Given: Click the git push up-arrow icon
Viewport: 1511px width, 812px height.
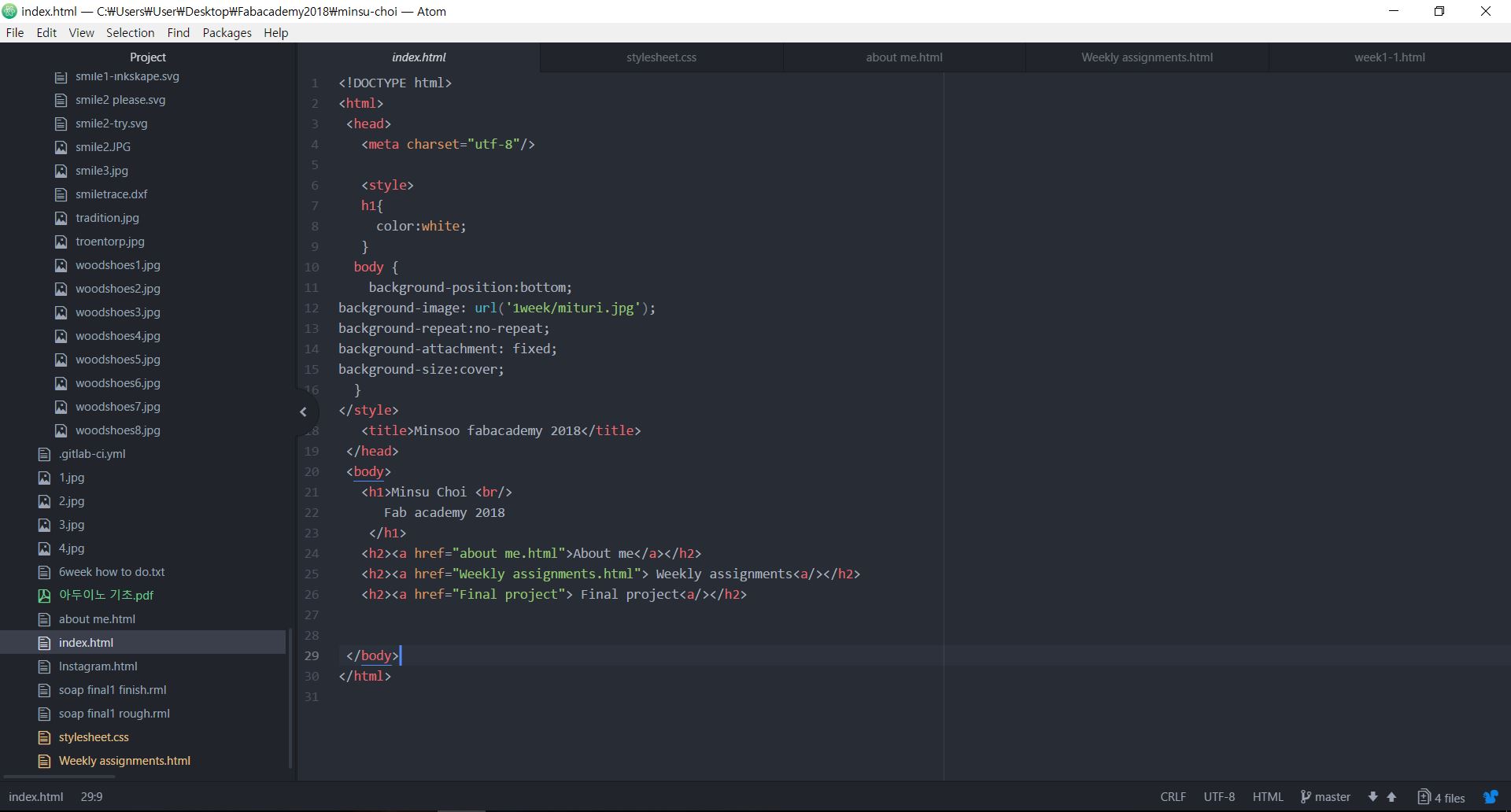Looking at the screenshot, I should (1391, 797).
